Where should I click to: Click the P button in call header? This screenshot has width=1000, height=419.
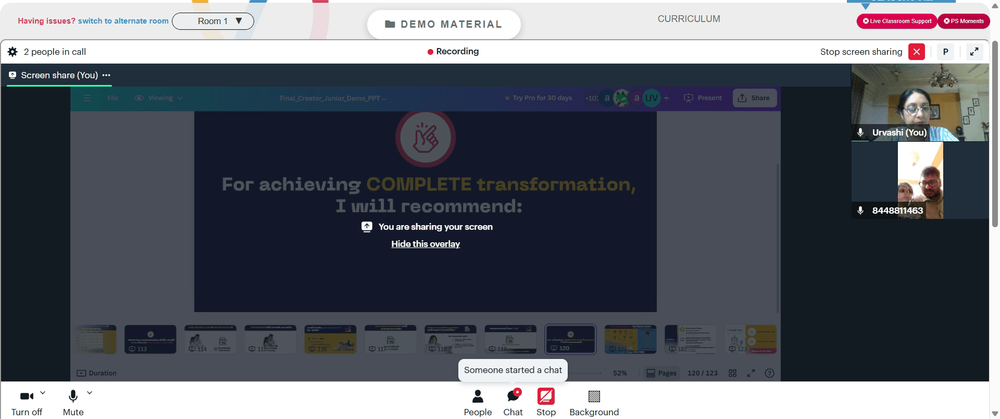[945, 52]
